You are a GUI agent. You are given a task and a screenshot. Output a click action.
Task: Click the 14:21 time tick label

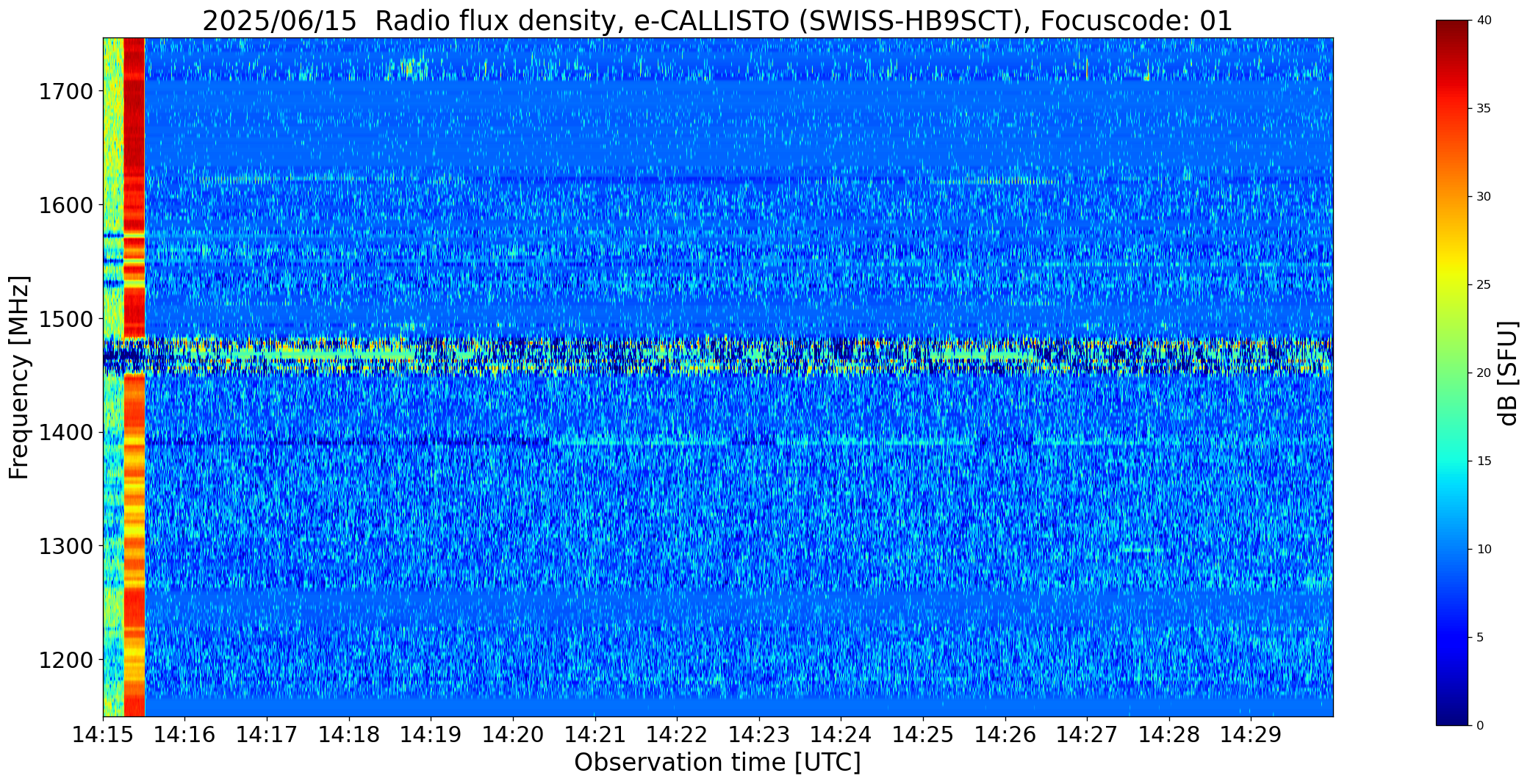pos(595,734)
